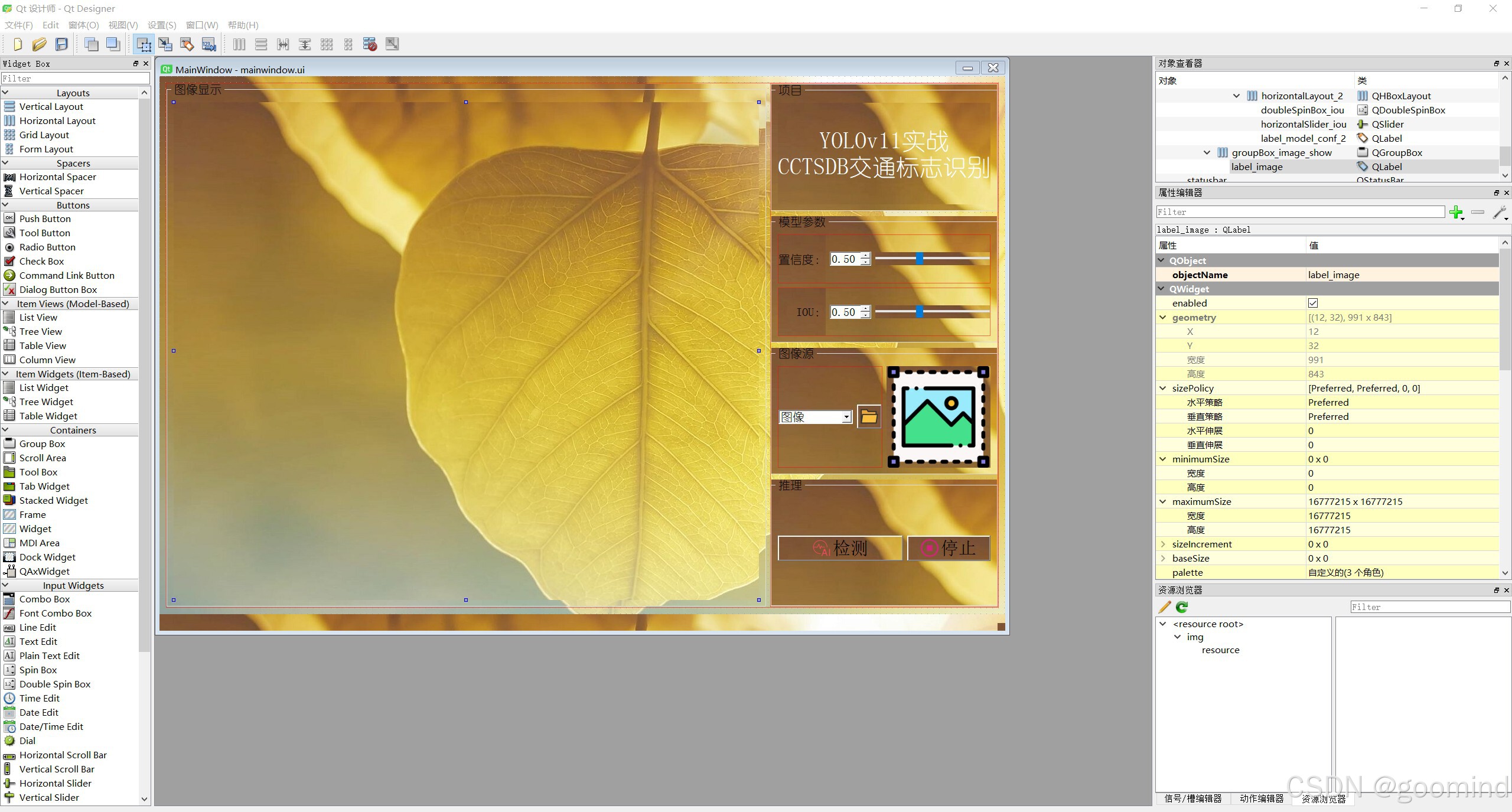This screenshot has height=812, width=1512.
Task: Select the Edit Buddies tool
Action: pos(187,44)
